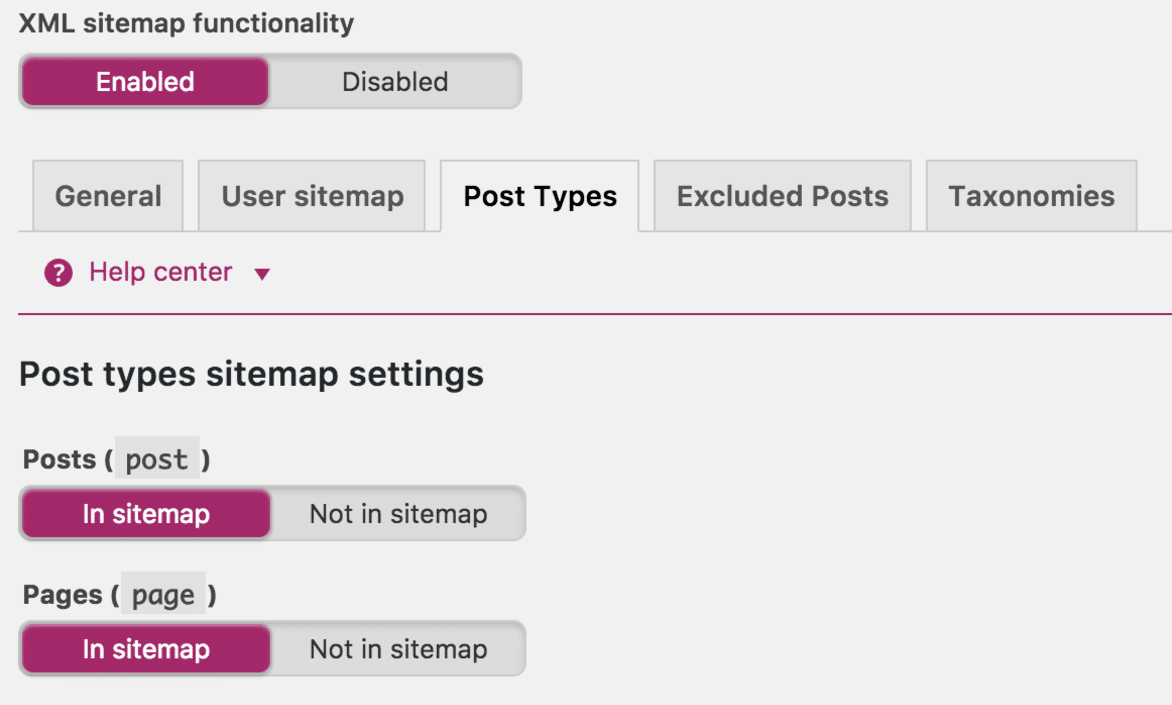Click the bold Pages label
The width and height of the screenshot is (1172, 705).
coord(63,595)
